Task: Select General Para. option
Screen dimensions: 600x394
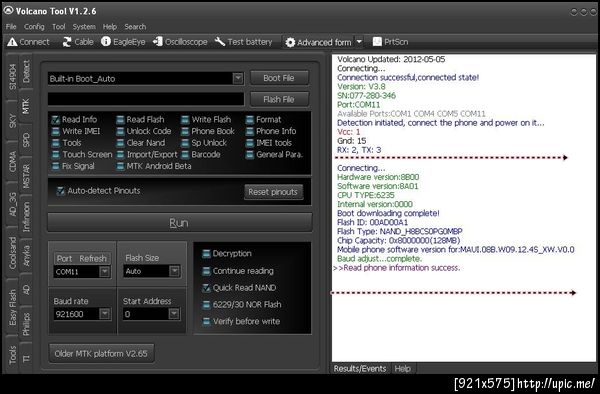Action: click(250, 155)
